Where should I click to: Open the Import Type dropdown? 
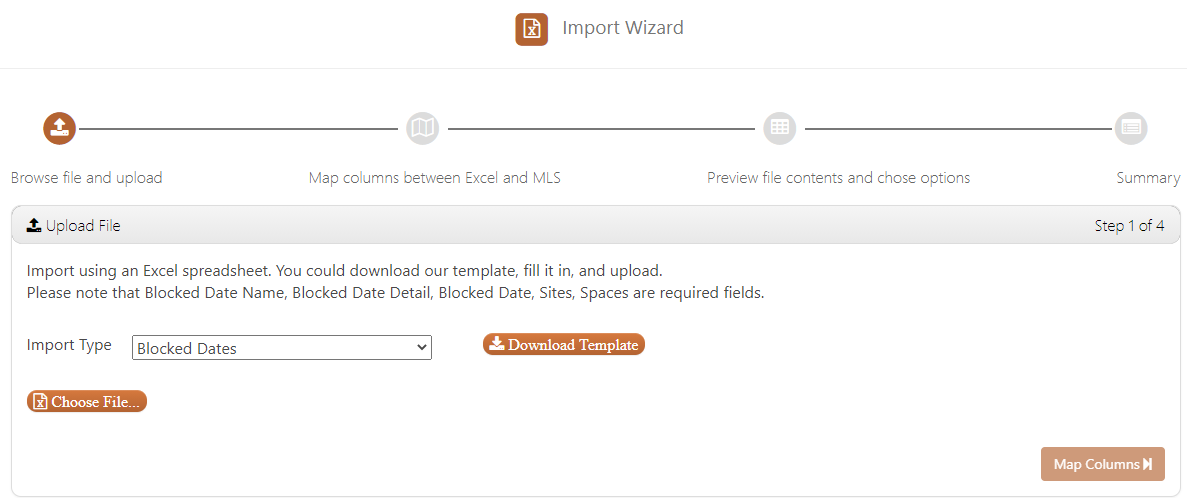coord(282,348)
